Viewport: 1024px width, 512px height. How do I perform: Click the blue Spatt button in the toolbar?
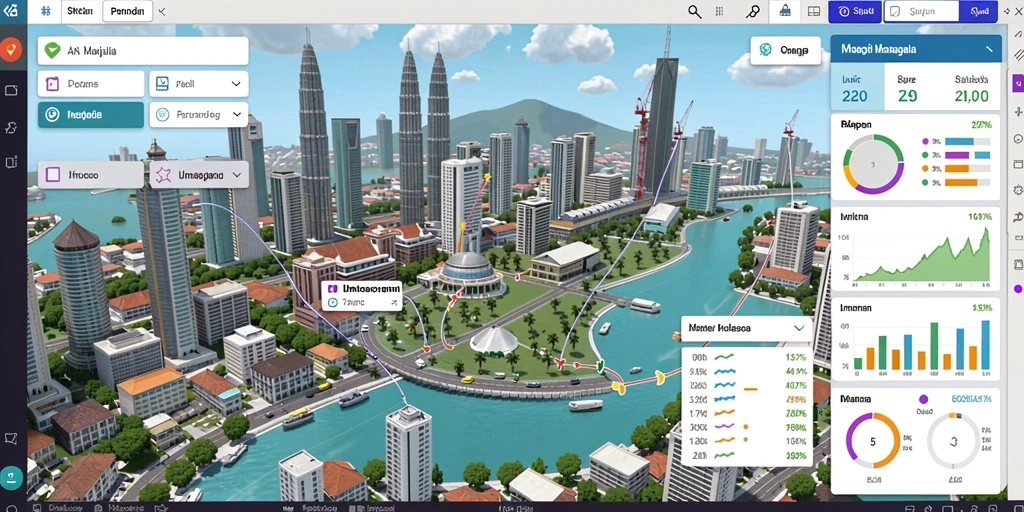coord(855,11)
